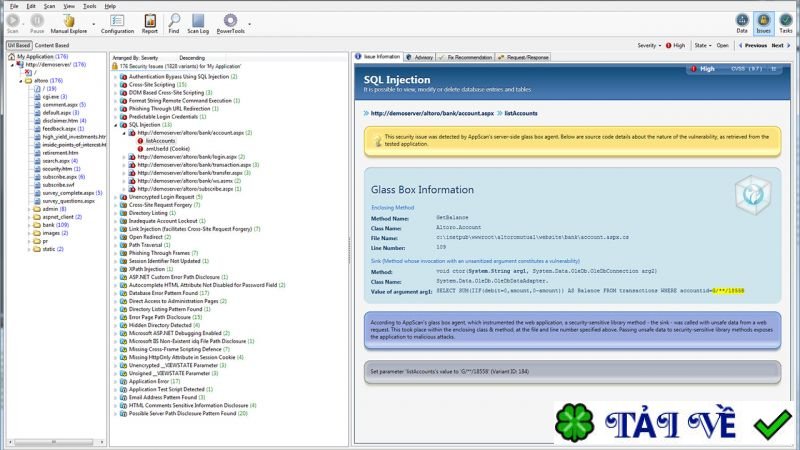The height and width of the screenshot is (450, 800).
Task: Open the Severity filter dropdown
Action: point(649,45)
